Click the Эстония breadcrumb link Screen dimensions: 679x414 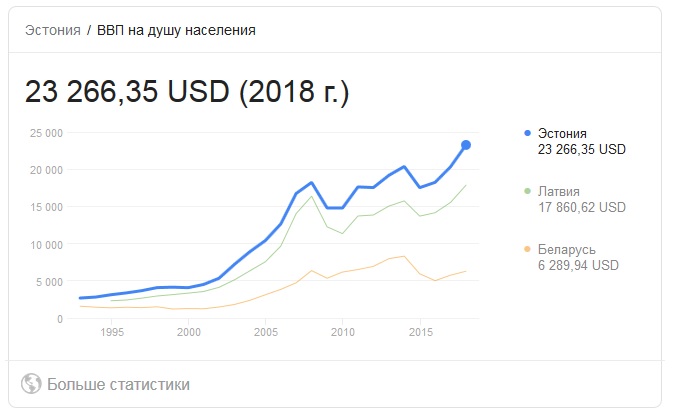pyautogui.click(x=53, y=30)
